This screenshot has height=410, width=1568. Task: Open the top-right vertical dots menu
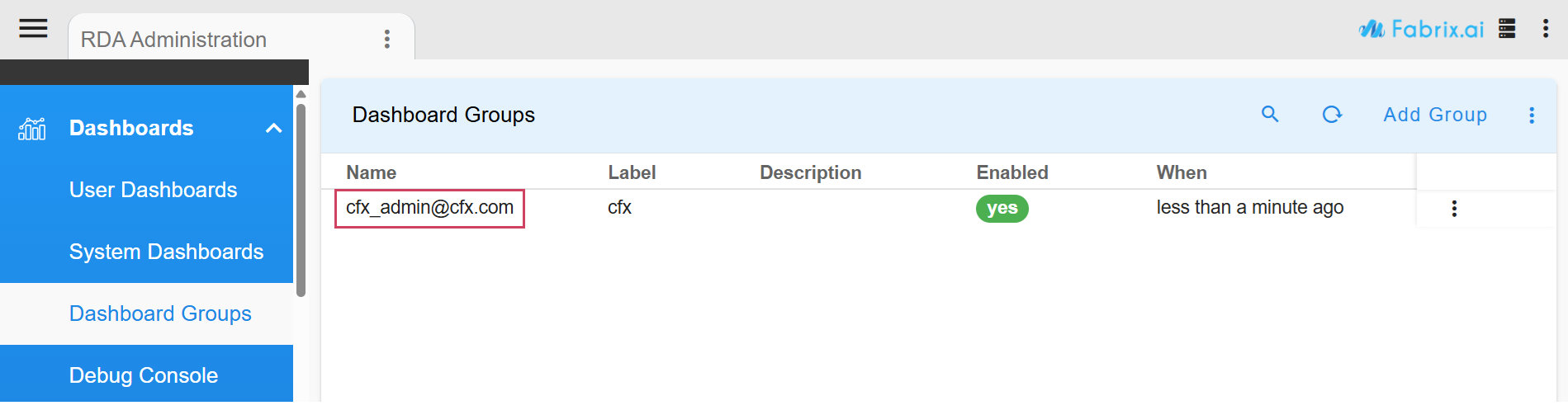[x=1546, y=29]
